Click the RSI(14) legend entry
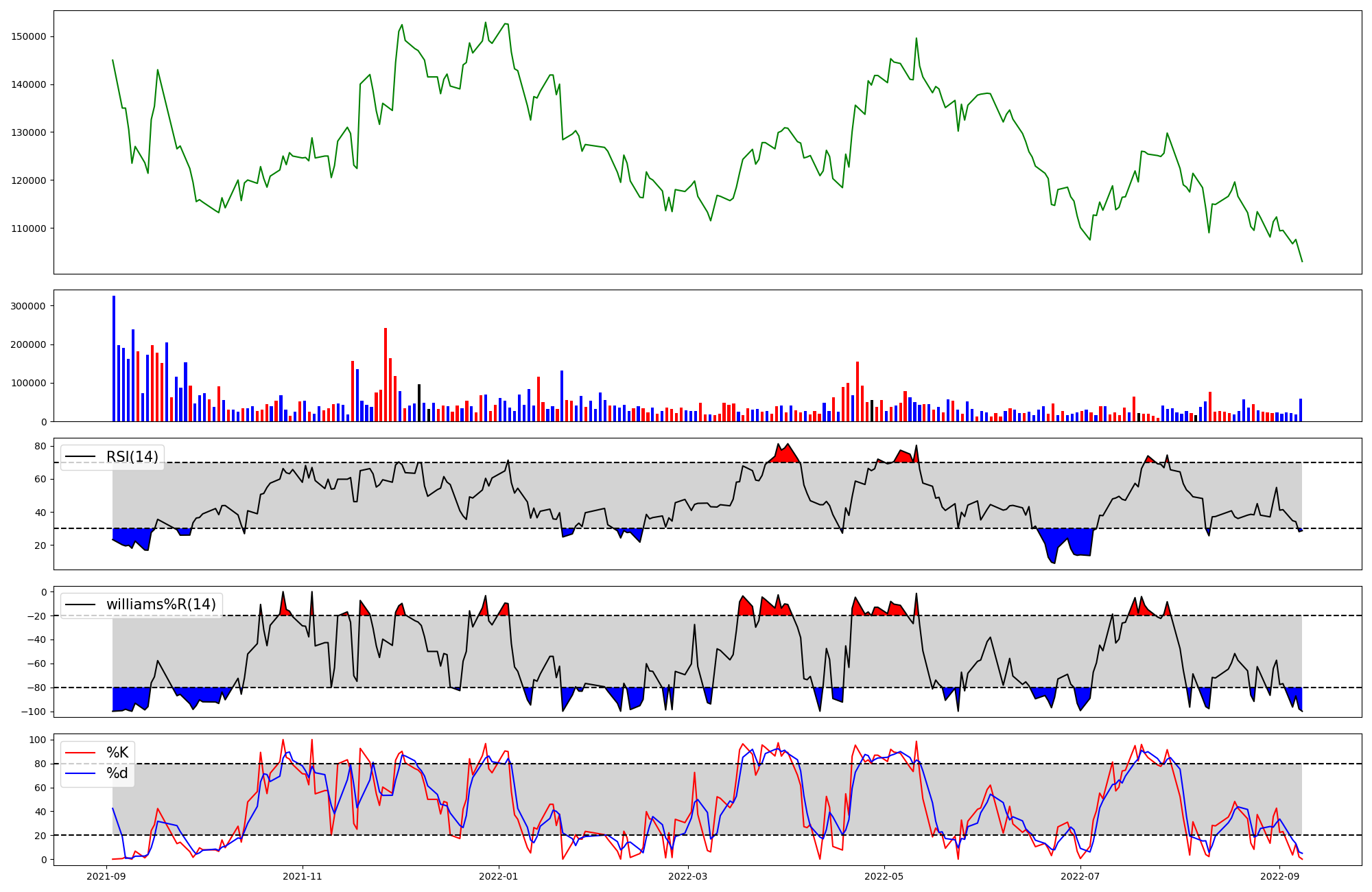This screenshot has height=892, width=1372. click(132, 457)
